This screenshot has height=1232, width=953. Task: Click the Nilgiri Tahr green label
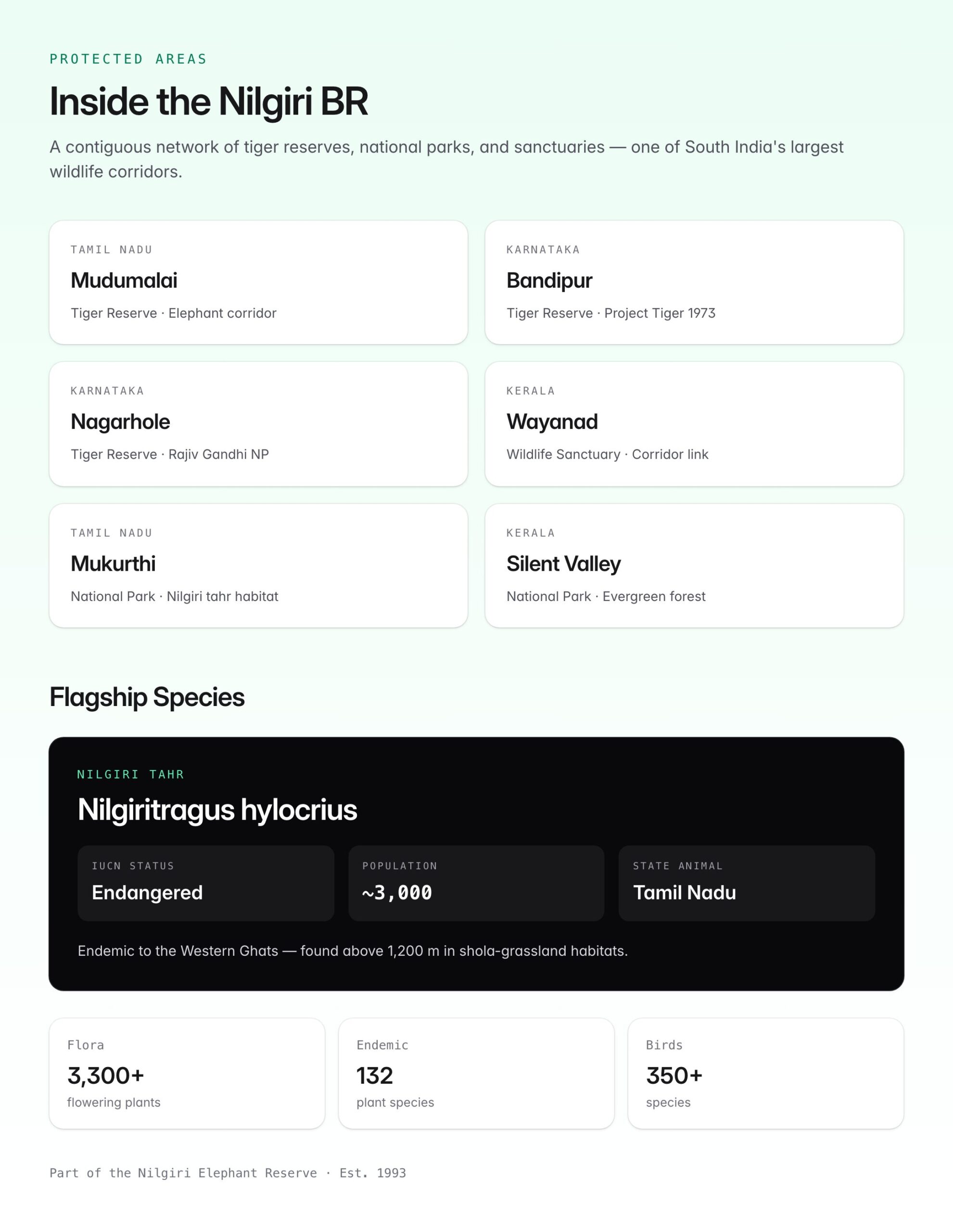pyautogui.click(x=131, y=774)
